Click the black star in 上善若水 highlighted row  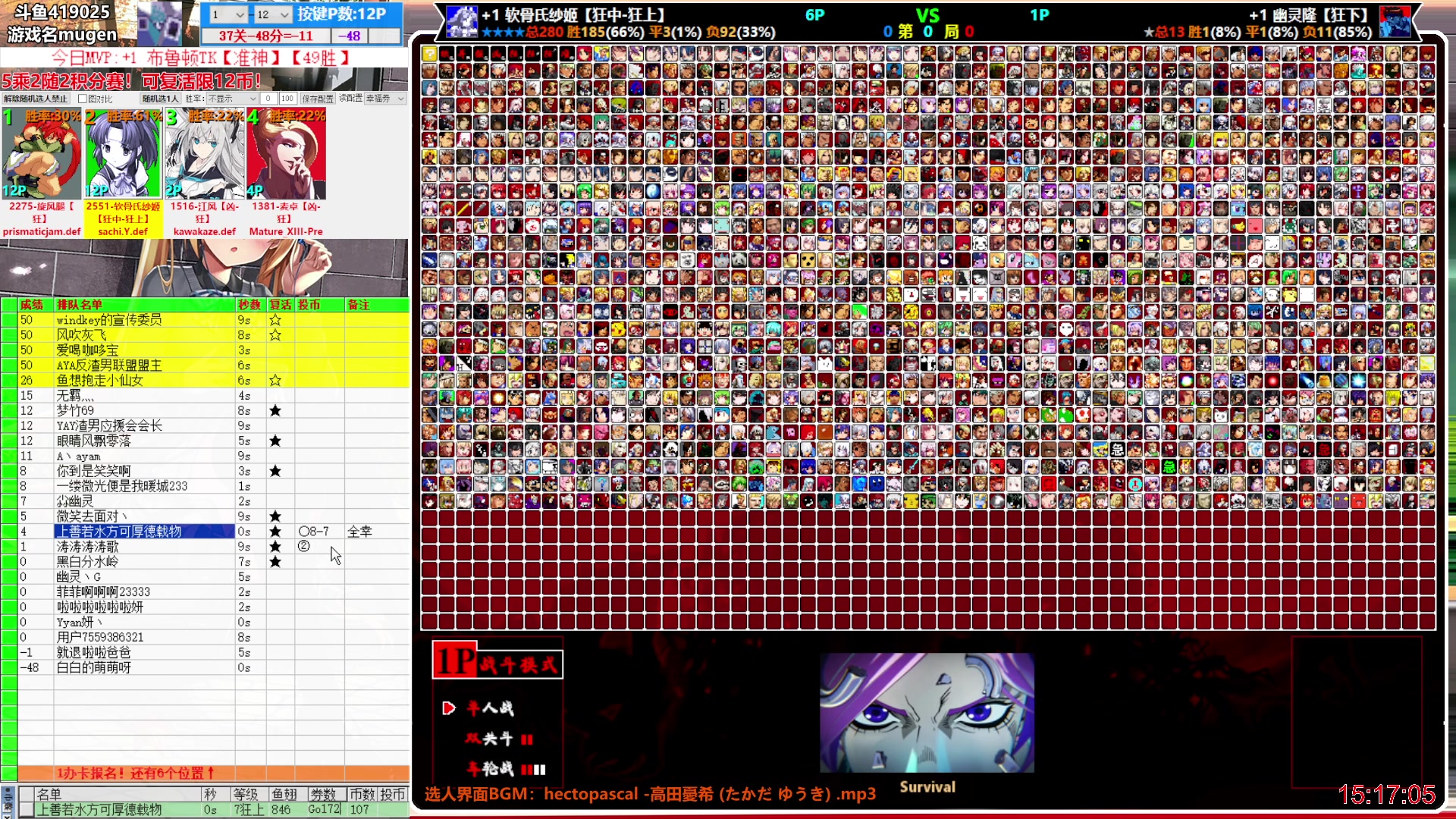(275, 532)
